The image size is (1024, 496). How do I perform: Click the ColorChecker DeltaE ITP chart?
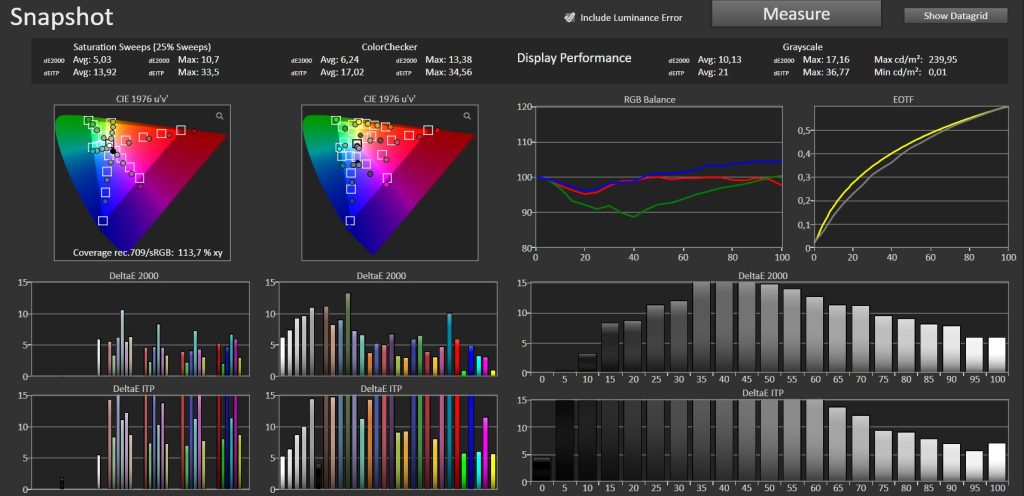(x=387, y=442)
